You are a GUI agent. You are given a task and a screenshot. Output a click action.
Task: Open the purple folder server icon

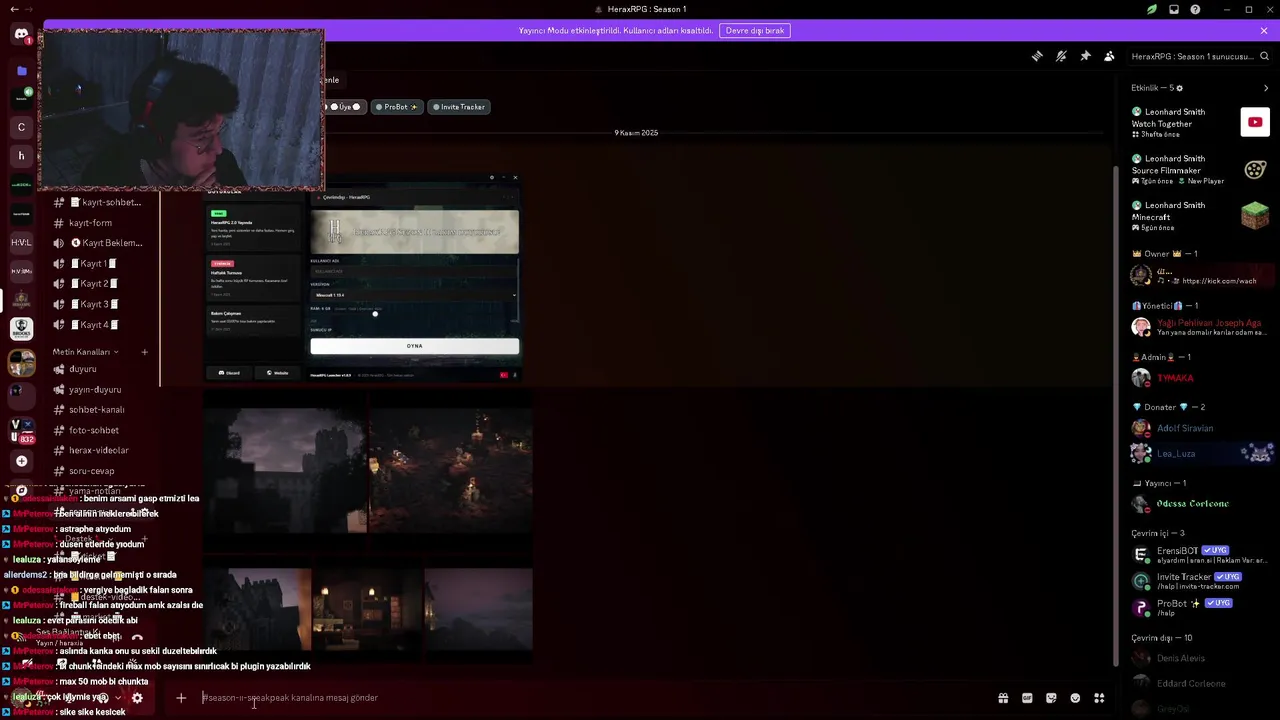(x=21, y=71)
